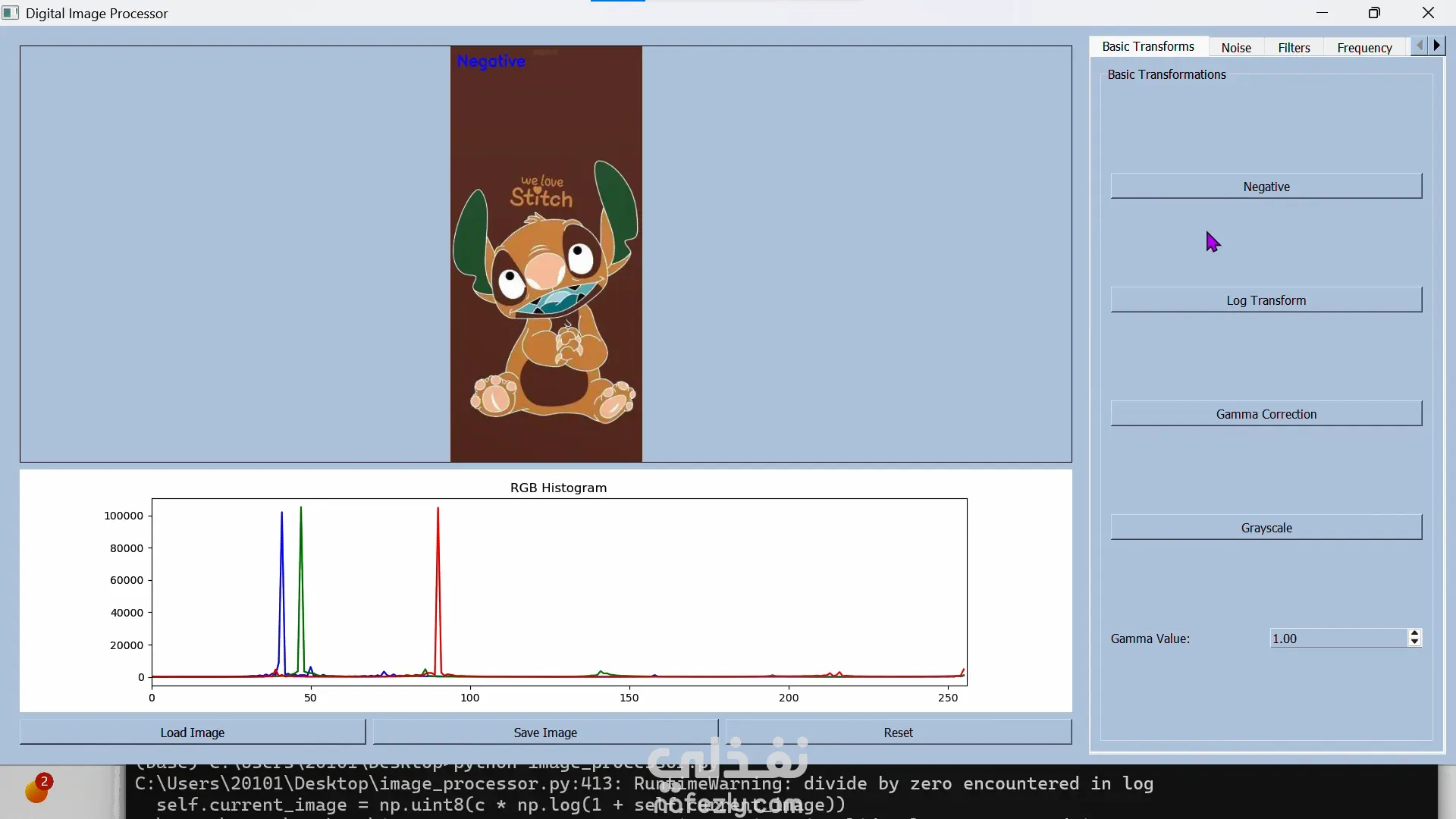Apply Gamma Correction to the image
This screenshot has height=819, width=1456.
coord(1266,414)
